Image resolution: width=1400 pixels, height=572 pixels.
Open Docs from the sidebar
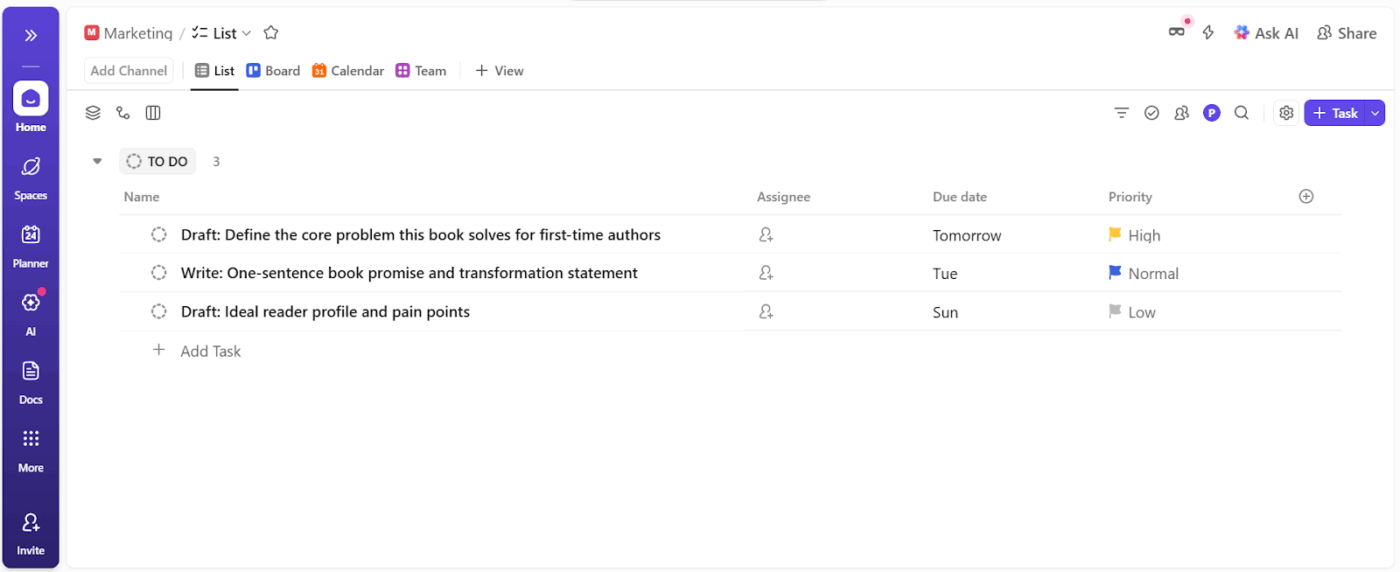pyautogui.click(x=30, y=372)
